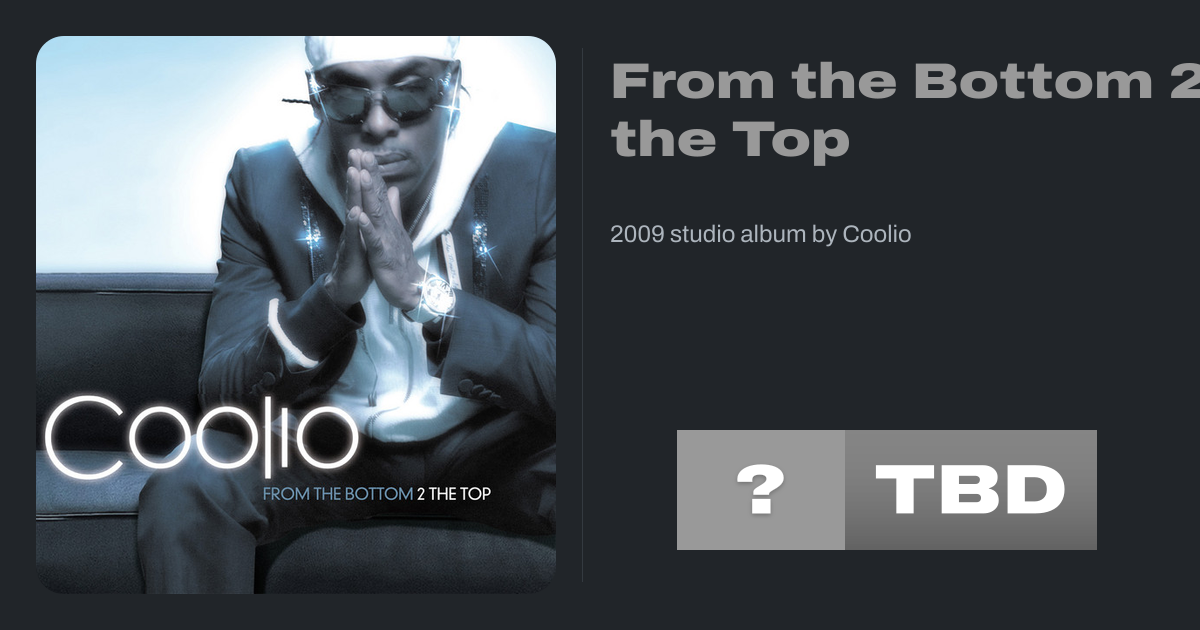Click the sparkling wristwatch on the cover

(437, 293)
